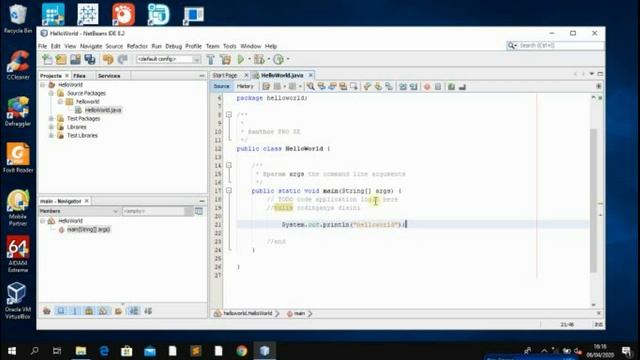
Task: Click the Stop Macro Recording editor icon
Action: click(438, 87)
